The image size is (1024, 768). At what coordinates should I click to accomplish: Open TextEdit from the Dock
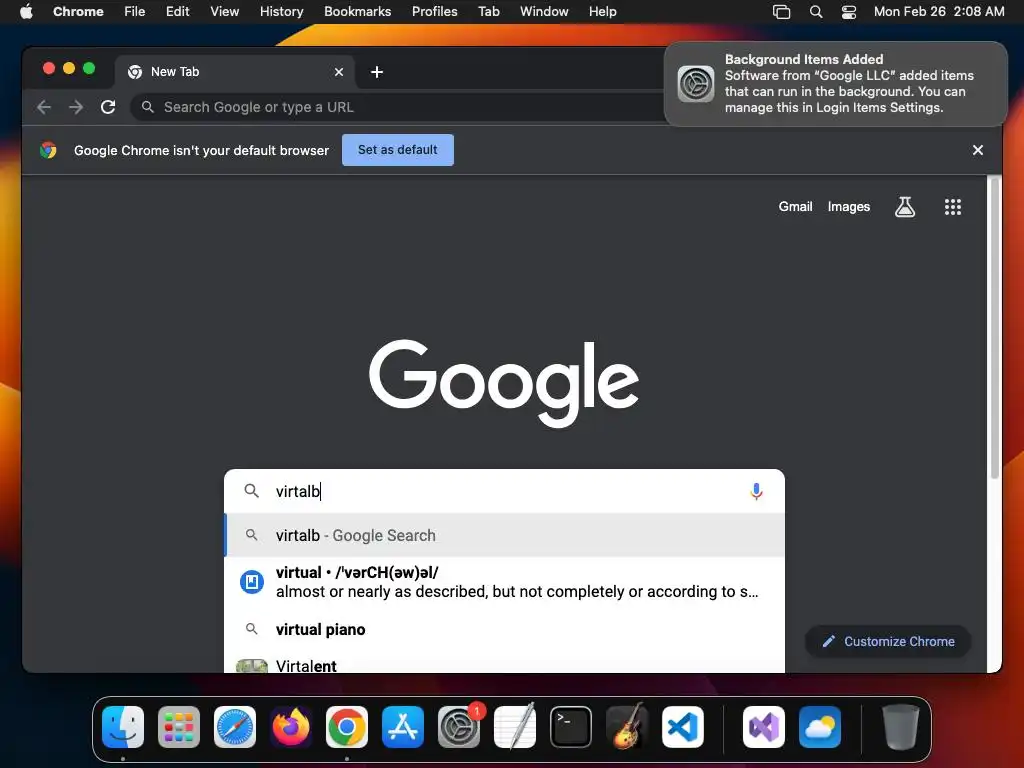click(x=515, y=727)
